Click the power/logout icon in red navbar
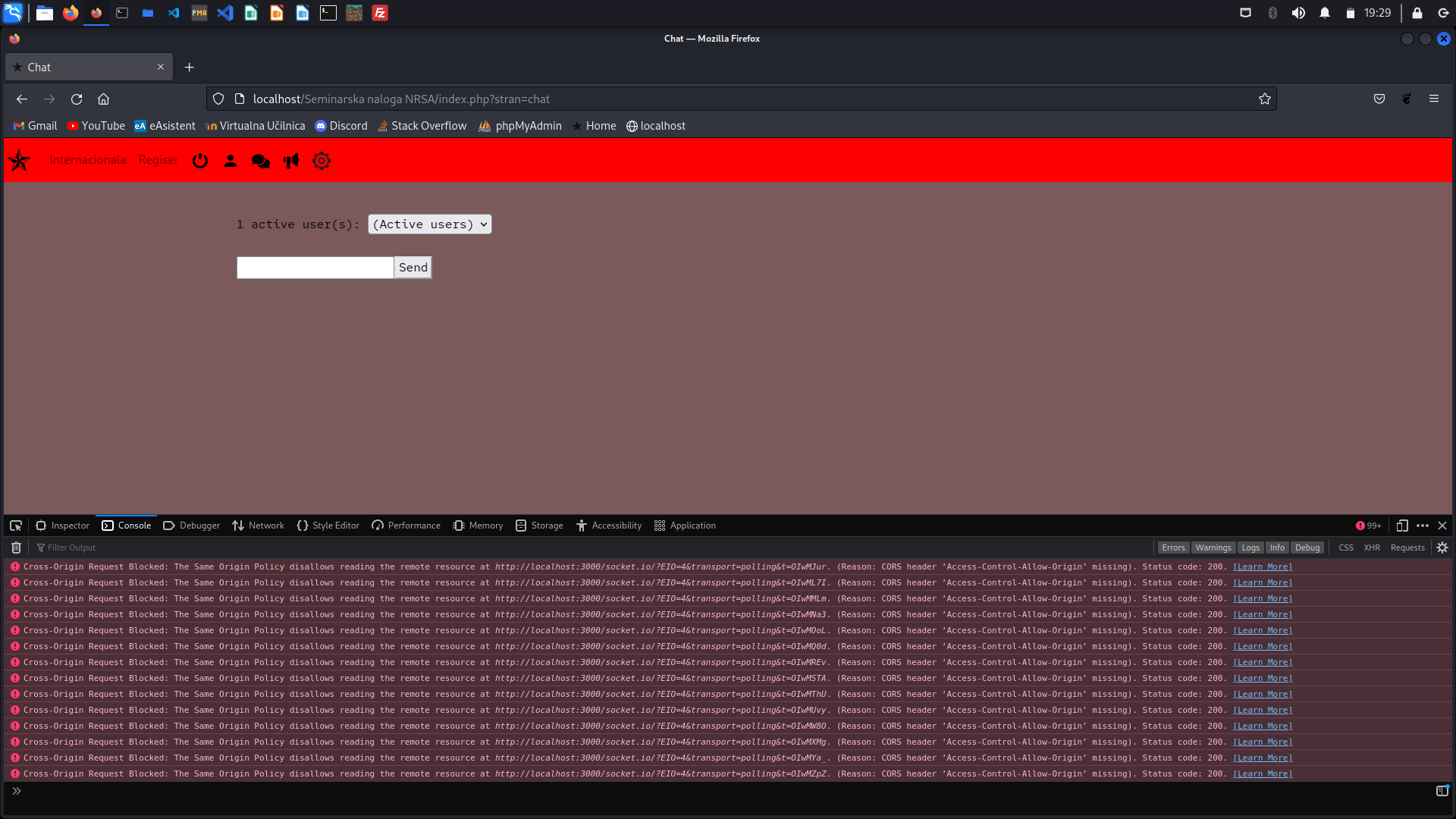The height and width of the screenshot is (819, 1456). (x=200, y=161)
